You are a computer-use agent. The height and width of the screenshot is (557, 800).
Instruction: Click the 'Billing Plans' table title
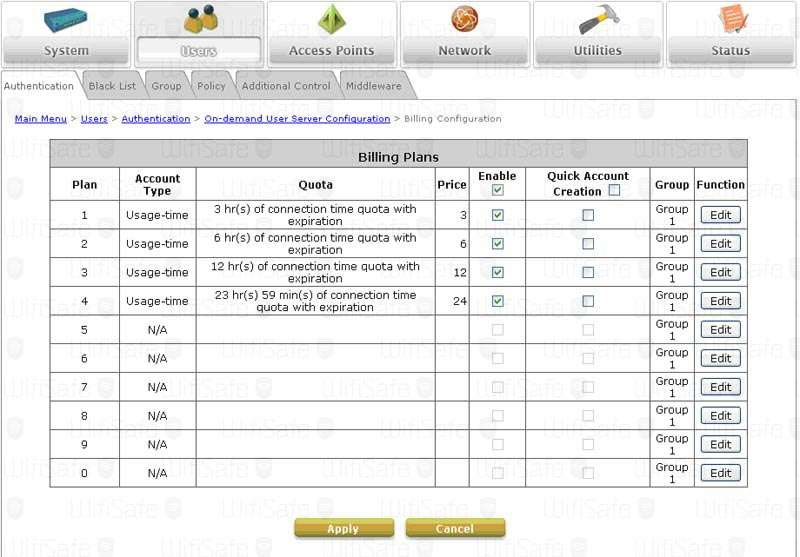(x=398, y=157)
